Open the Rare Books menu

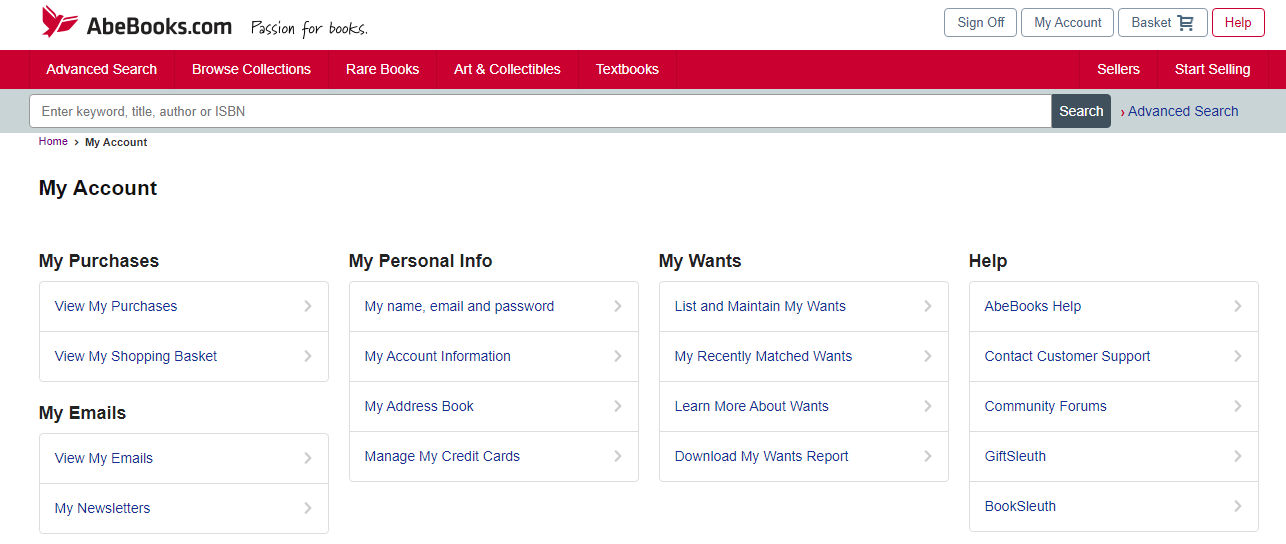[382, 69]
